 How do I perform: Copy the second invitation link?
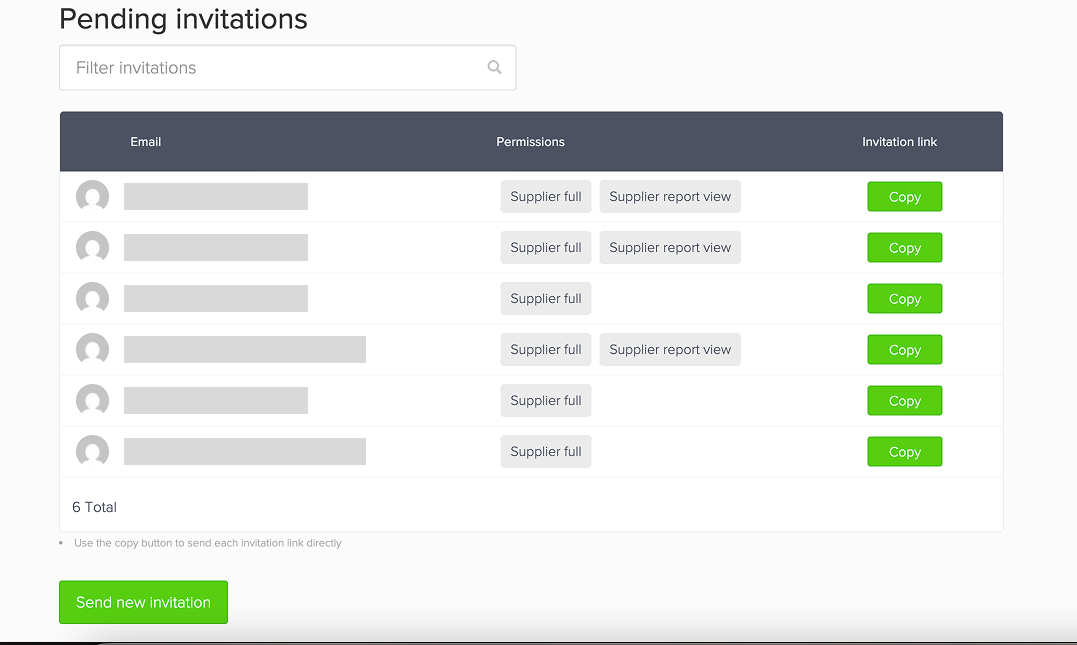pyautogui.click(x=904, y=247)
